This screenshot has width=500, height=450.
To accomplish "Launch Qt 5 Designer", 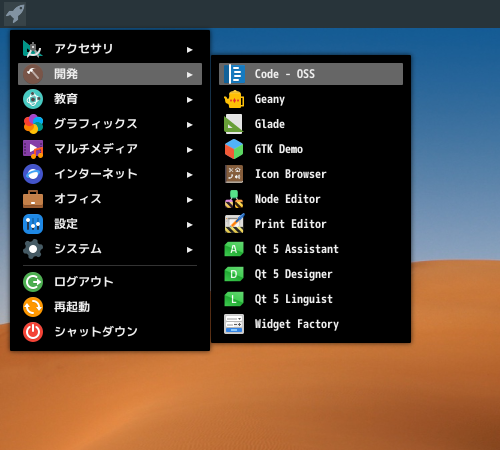I will (311, 274).
